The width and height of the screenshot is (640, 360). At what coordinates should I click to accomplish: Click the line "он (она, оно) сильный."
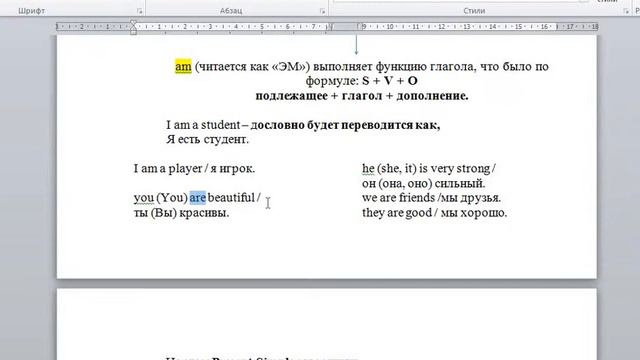coord(424,184)
